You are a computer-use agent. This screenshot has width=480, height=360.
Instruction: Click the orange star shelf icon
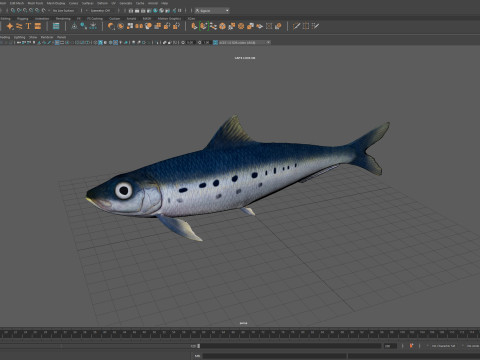coord(10,26)
